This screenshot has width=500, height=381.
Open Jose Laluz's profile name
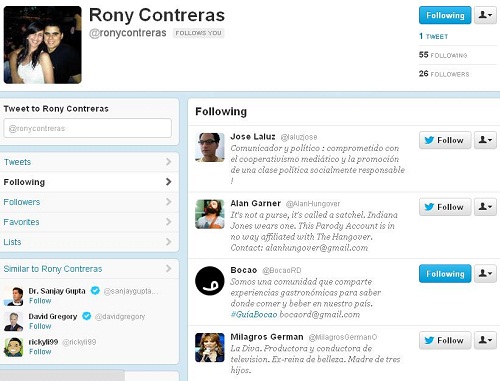(x=253, y=137)
